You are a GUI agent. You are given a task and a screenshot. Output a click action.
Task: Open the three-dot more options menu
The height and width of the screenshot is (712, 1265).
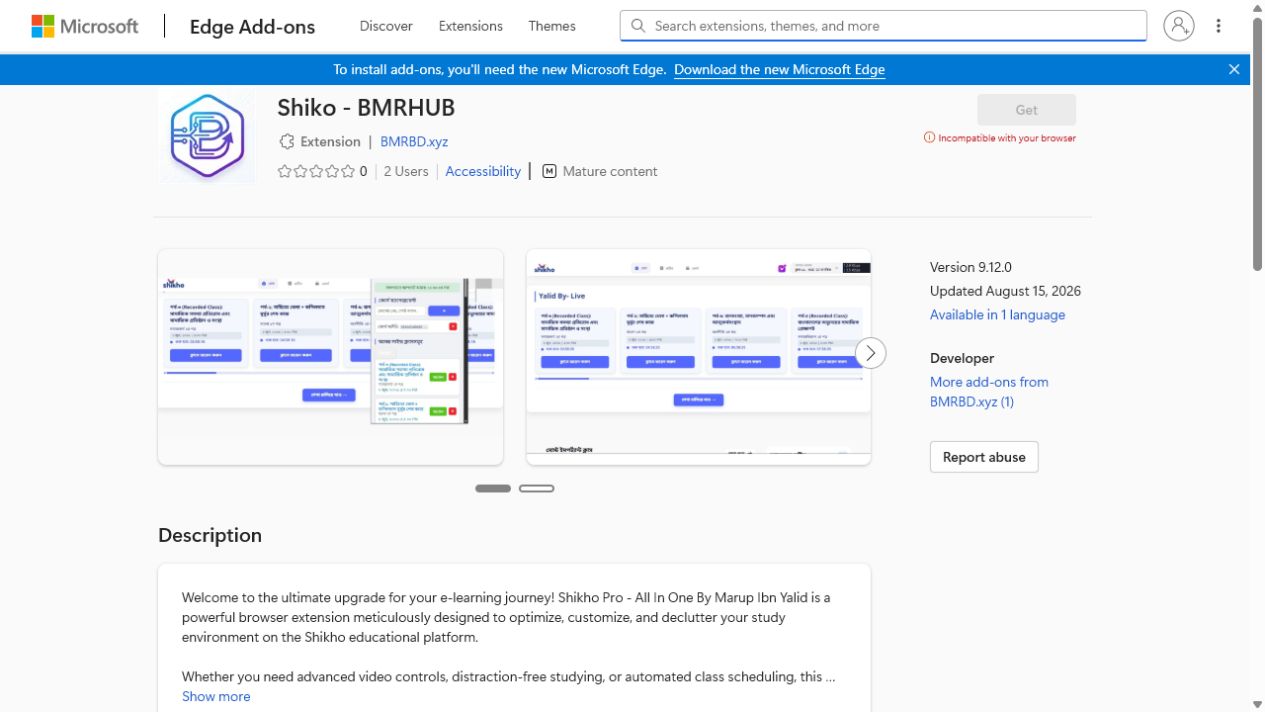pos(1218,26)
